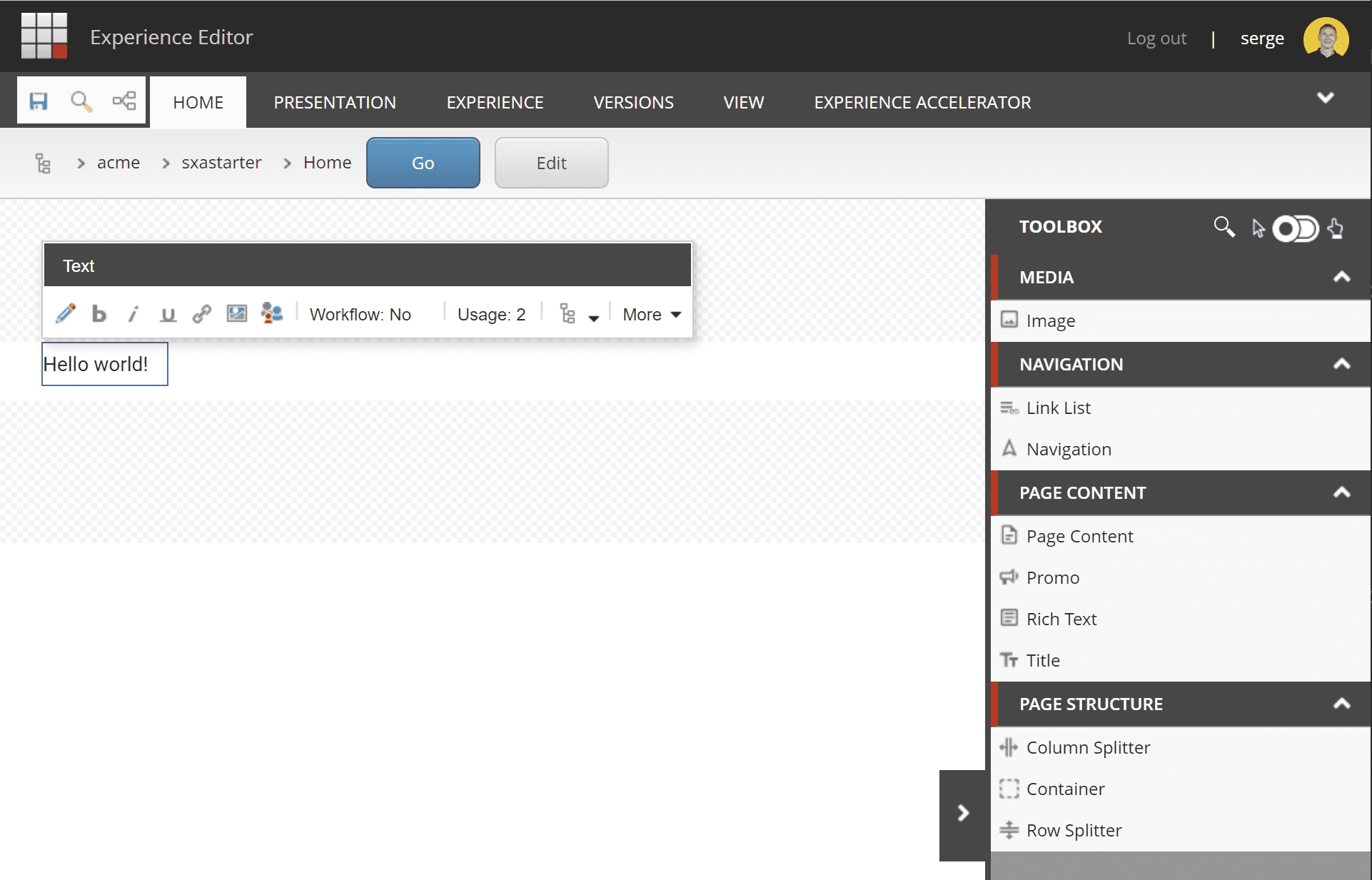This screenshot has width=1372, height=880.
Task: Apply bold formatting in Text toolbar
Action: coord(99,314)
